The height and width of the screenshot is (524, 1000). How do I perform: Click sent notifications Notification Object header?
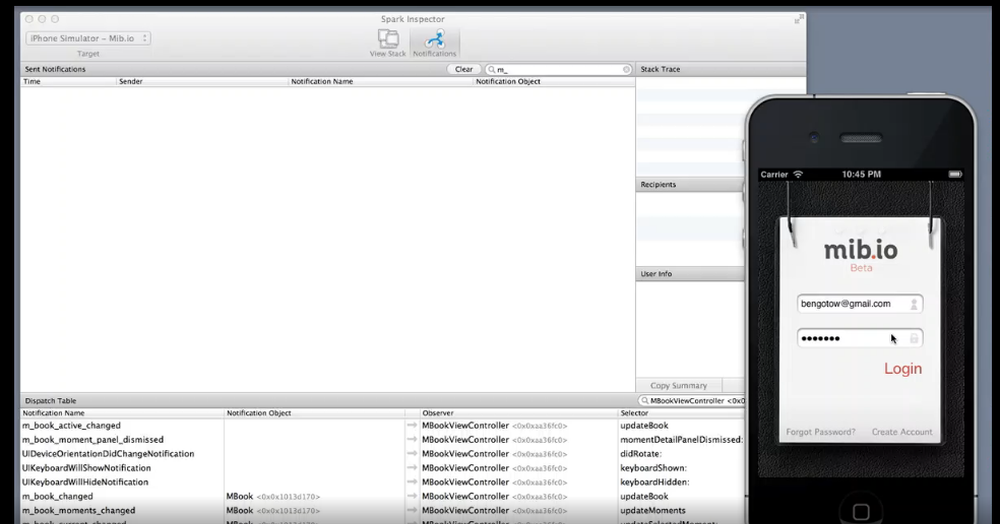554,82
